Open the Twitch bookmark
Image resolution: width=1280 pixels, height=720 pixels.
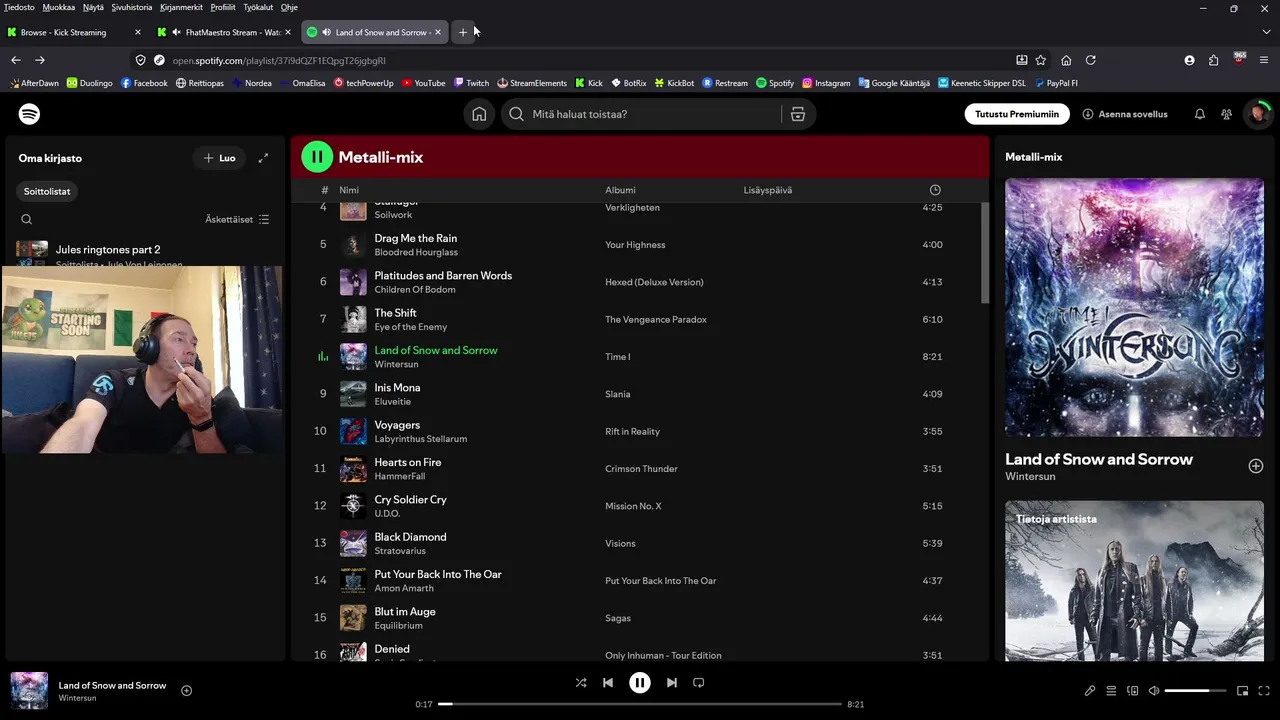point(471,83)
